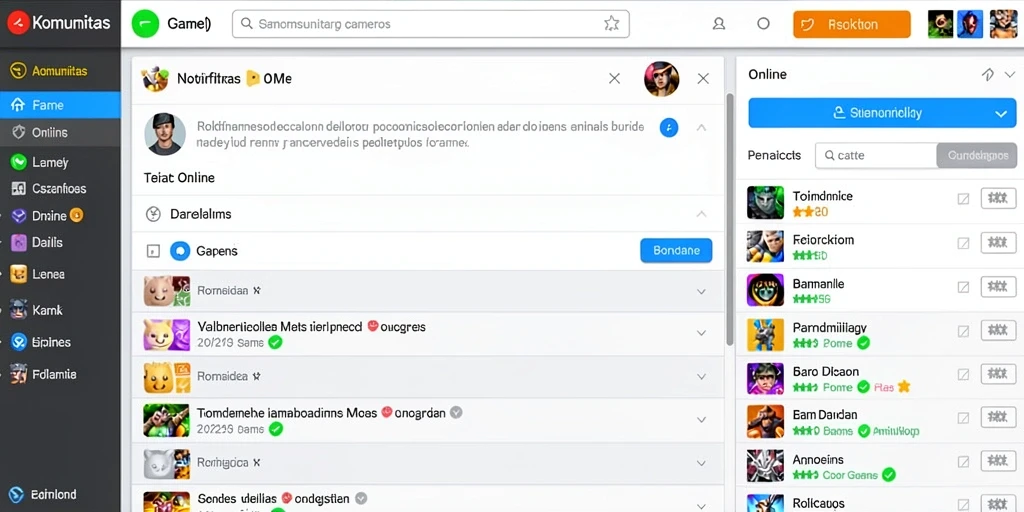Click the catte search field

pos(876,155)
